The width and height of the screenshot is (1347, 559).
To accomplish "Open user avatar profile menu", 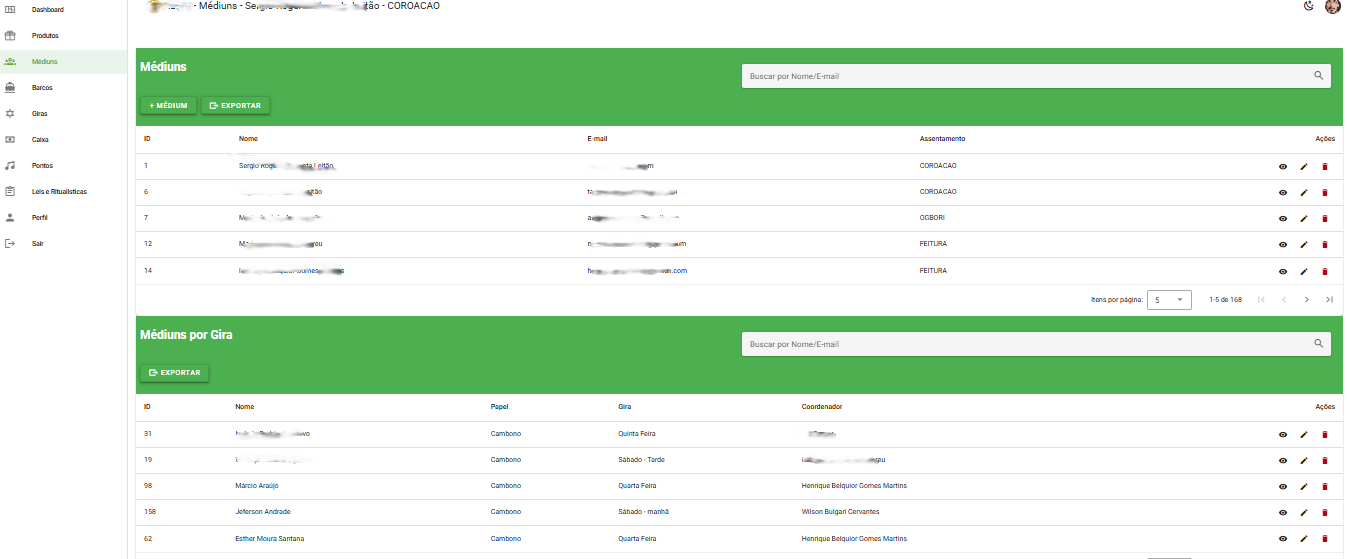I will tap(1332, 7).
